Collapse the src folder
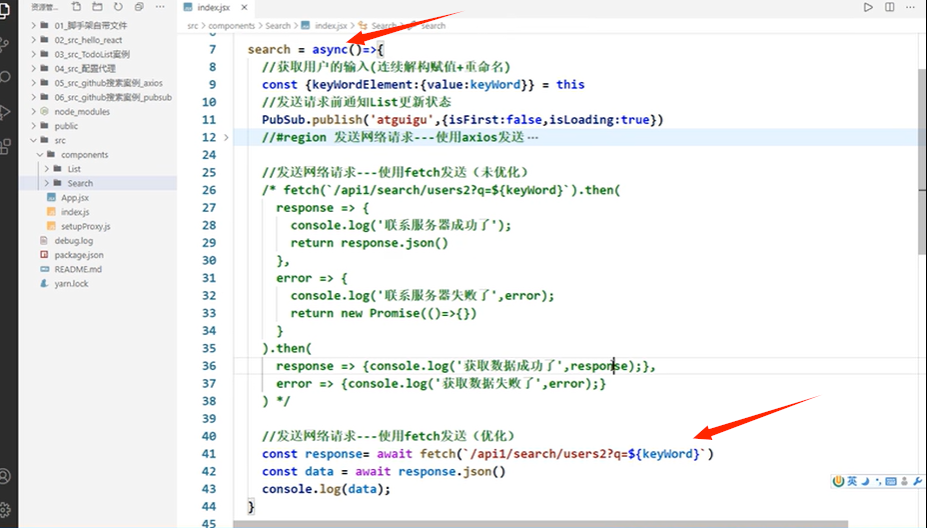The width and height of the screenshot is (927, 528). [60, 140]
